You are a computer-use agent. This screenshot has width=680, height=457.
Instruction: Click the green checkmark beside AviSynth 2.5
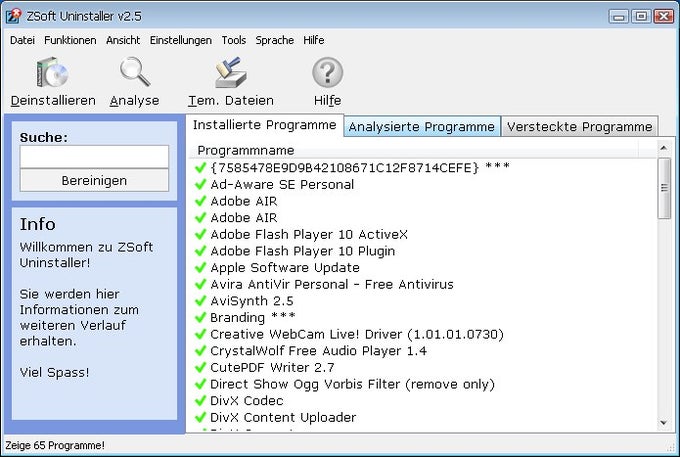click(x=200, y=300)
